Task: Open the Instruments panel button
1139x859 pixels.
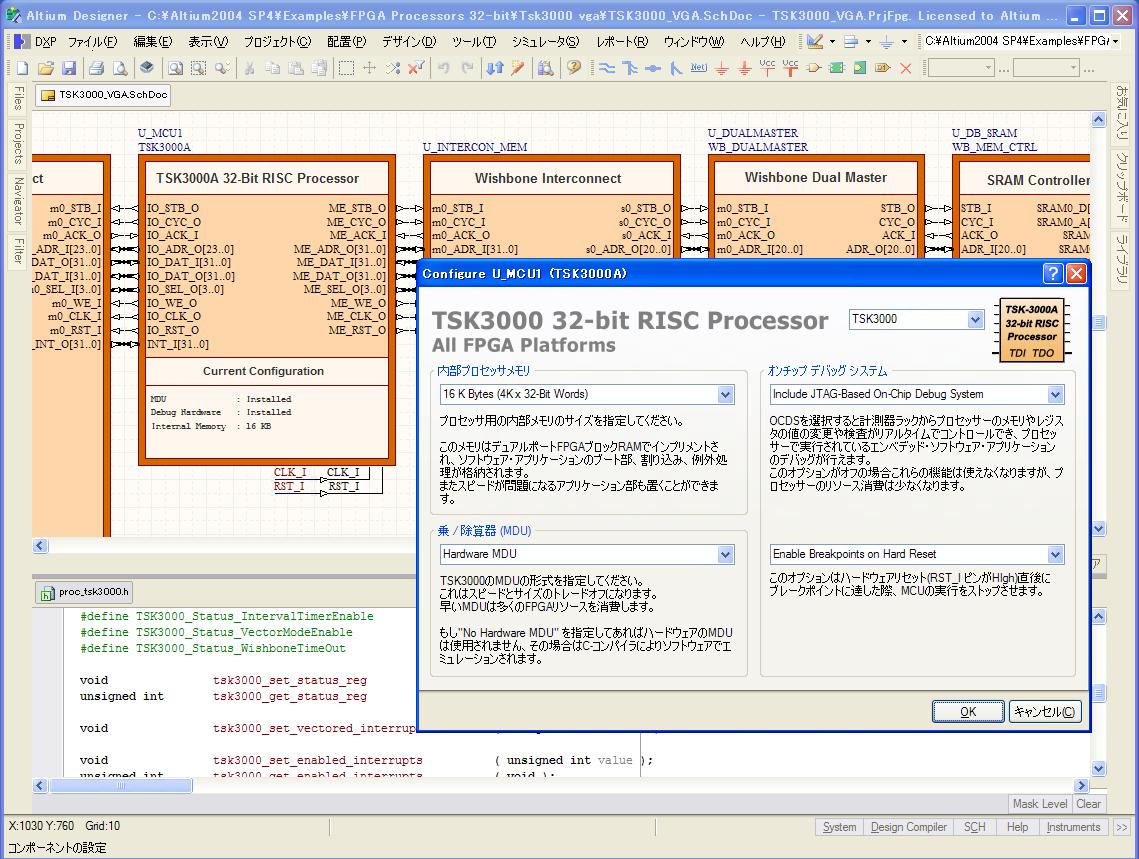Action: point(1073,827)
